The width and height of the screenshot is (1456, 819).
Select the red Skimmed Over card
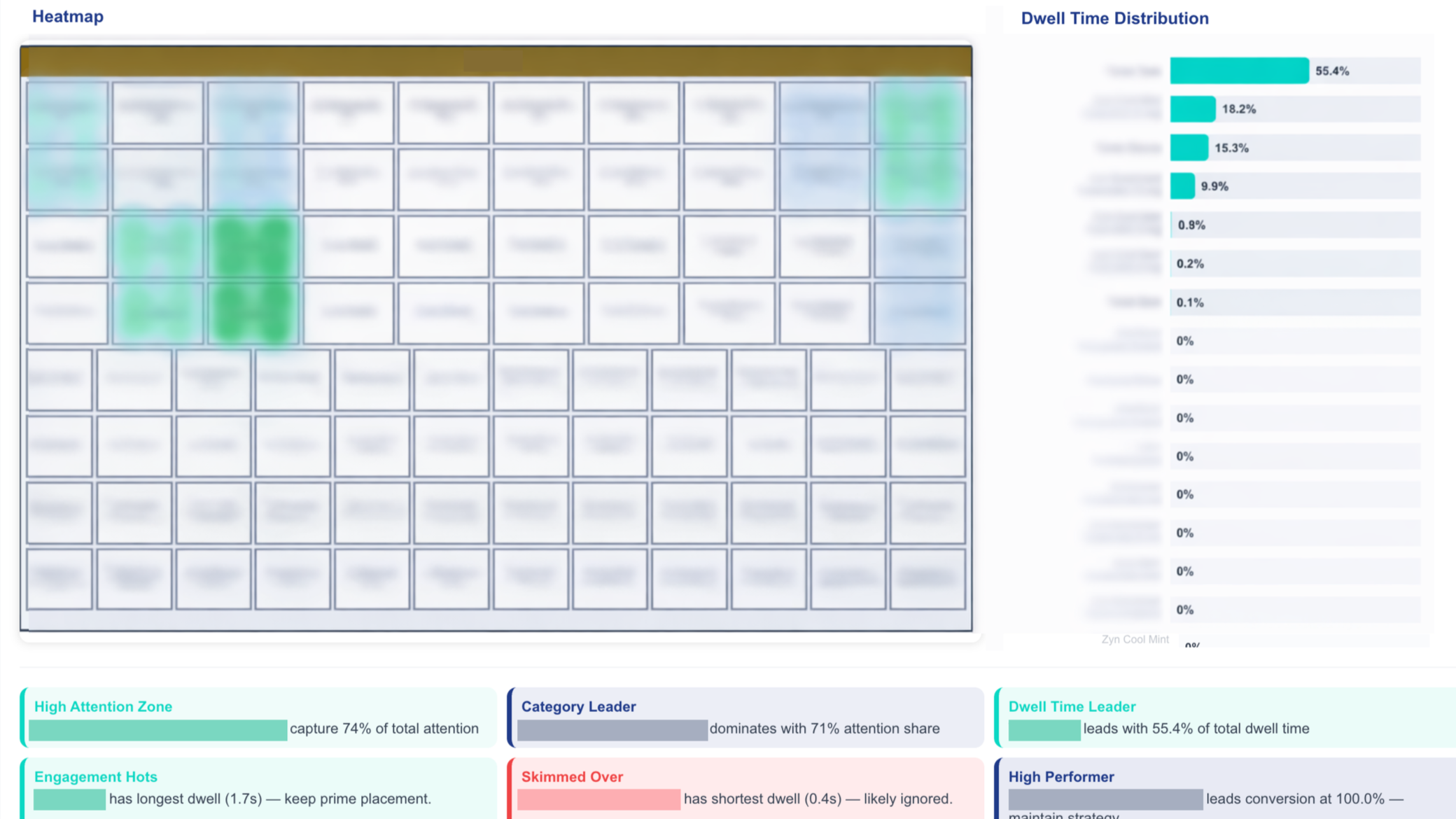pos(745,788)
